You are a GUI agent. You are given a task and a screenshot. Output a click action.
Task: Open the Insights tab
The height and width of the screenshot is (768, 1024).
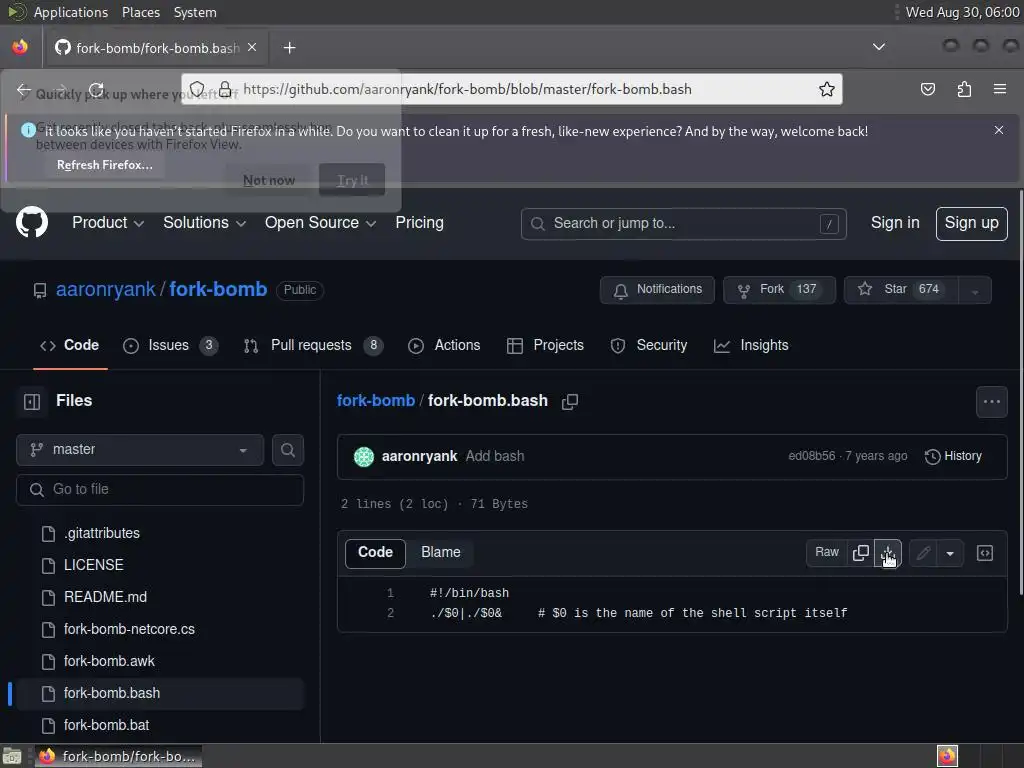[x=751, y=345]
